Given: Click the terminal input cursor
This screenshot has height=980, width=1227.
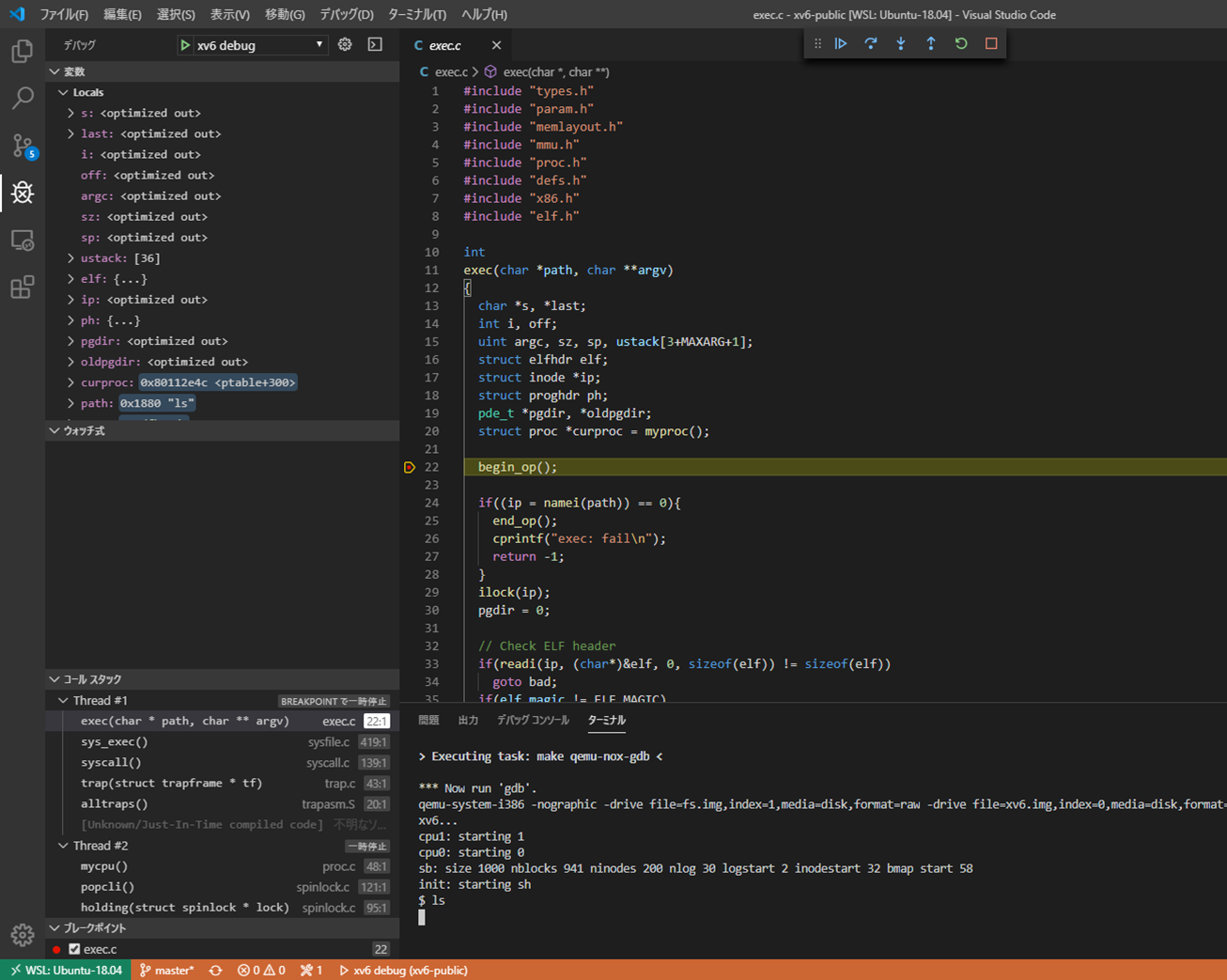Looking at the screenshot, I should (422, 917).
